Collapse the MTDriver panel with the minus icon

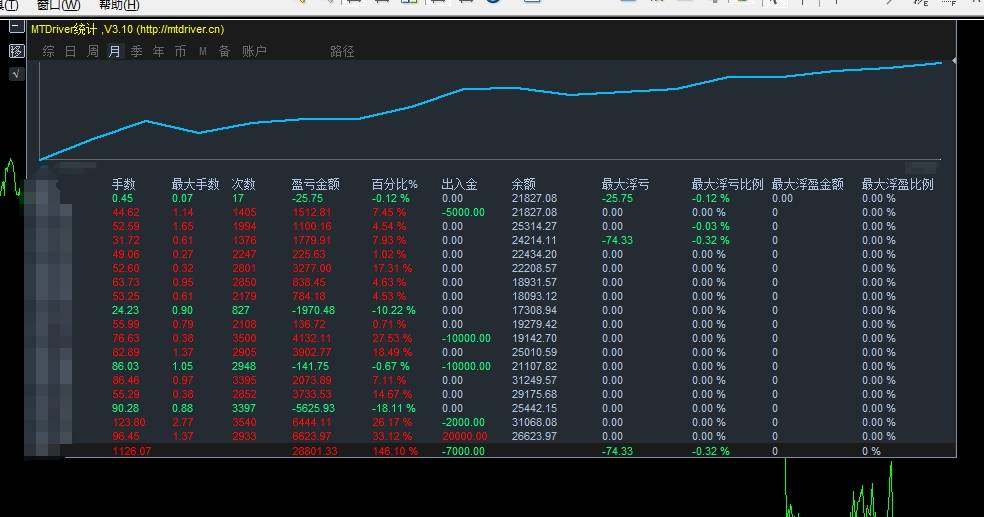tap(16, 27)
